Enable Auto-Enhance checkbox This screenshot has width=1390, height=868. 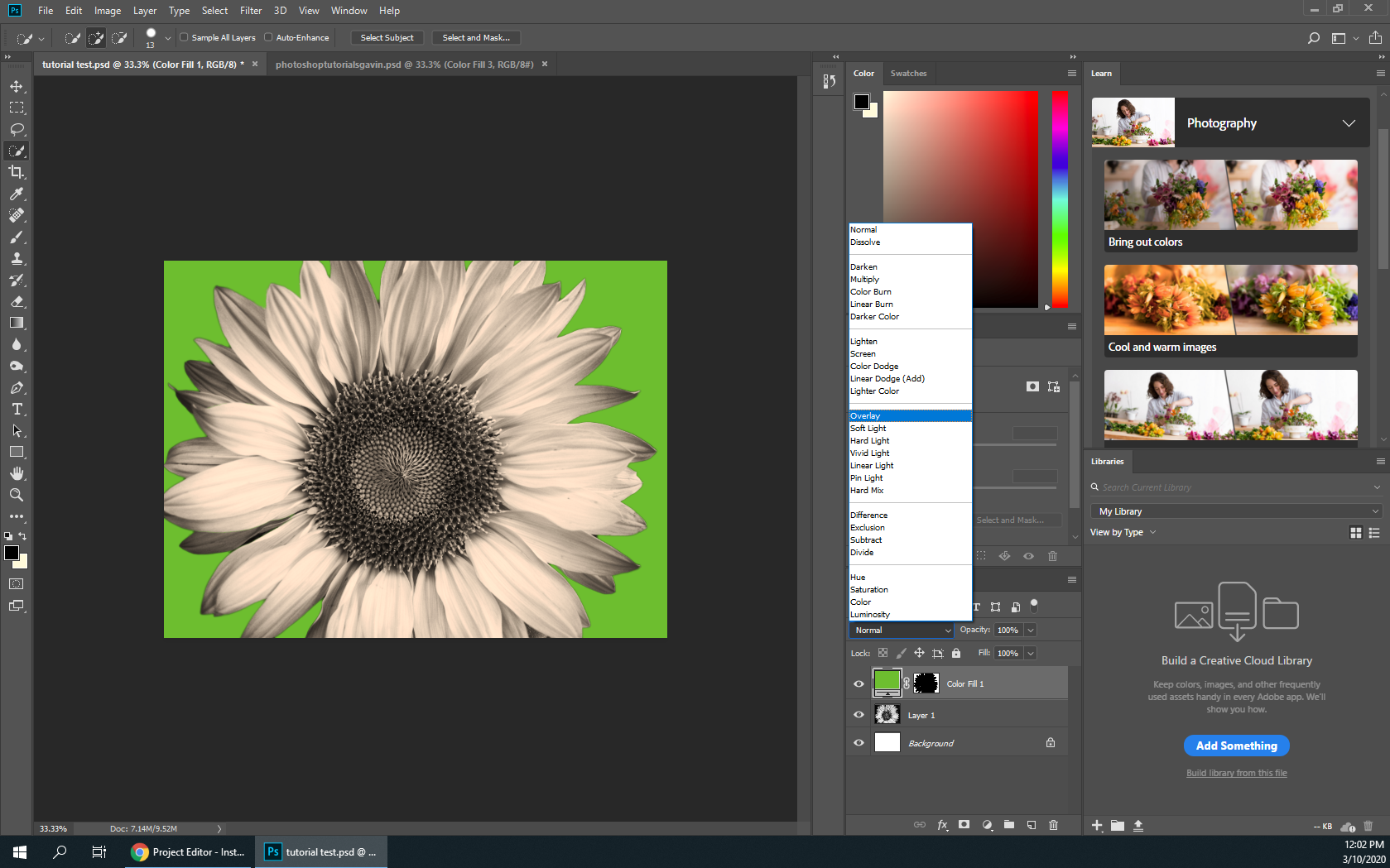(268, 37)
